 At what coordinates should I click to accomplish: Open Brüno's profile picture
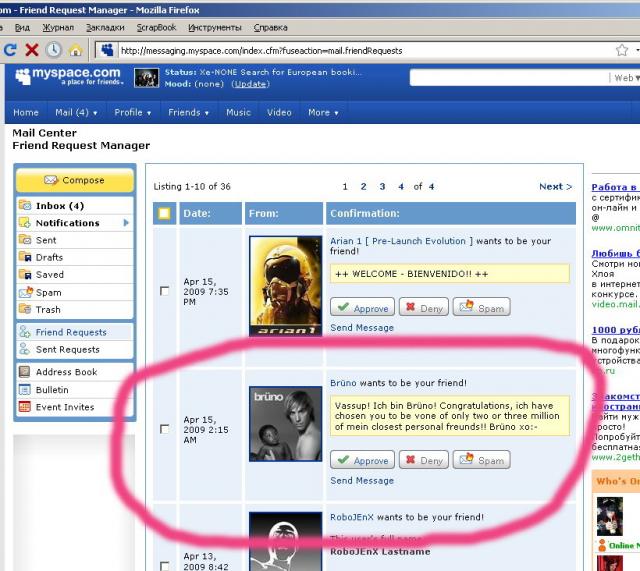285,424
